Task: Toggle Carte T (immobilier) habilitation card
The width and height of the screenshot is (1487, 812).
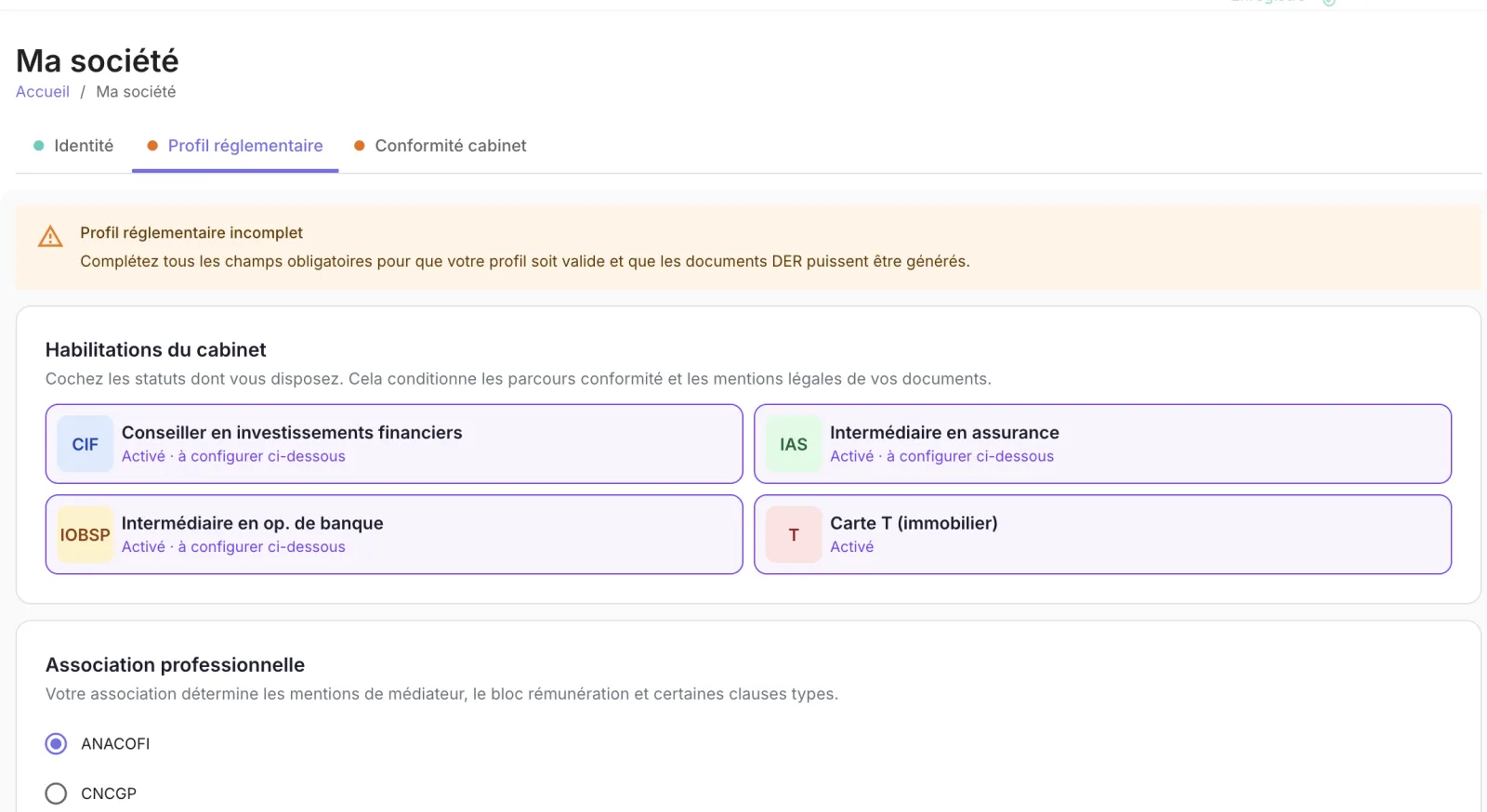Action: pos(1102,534)
